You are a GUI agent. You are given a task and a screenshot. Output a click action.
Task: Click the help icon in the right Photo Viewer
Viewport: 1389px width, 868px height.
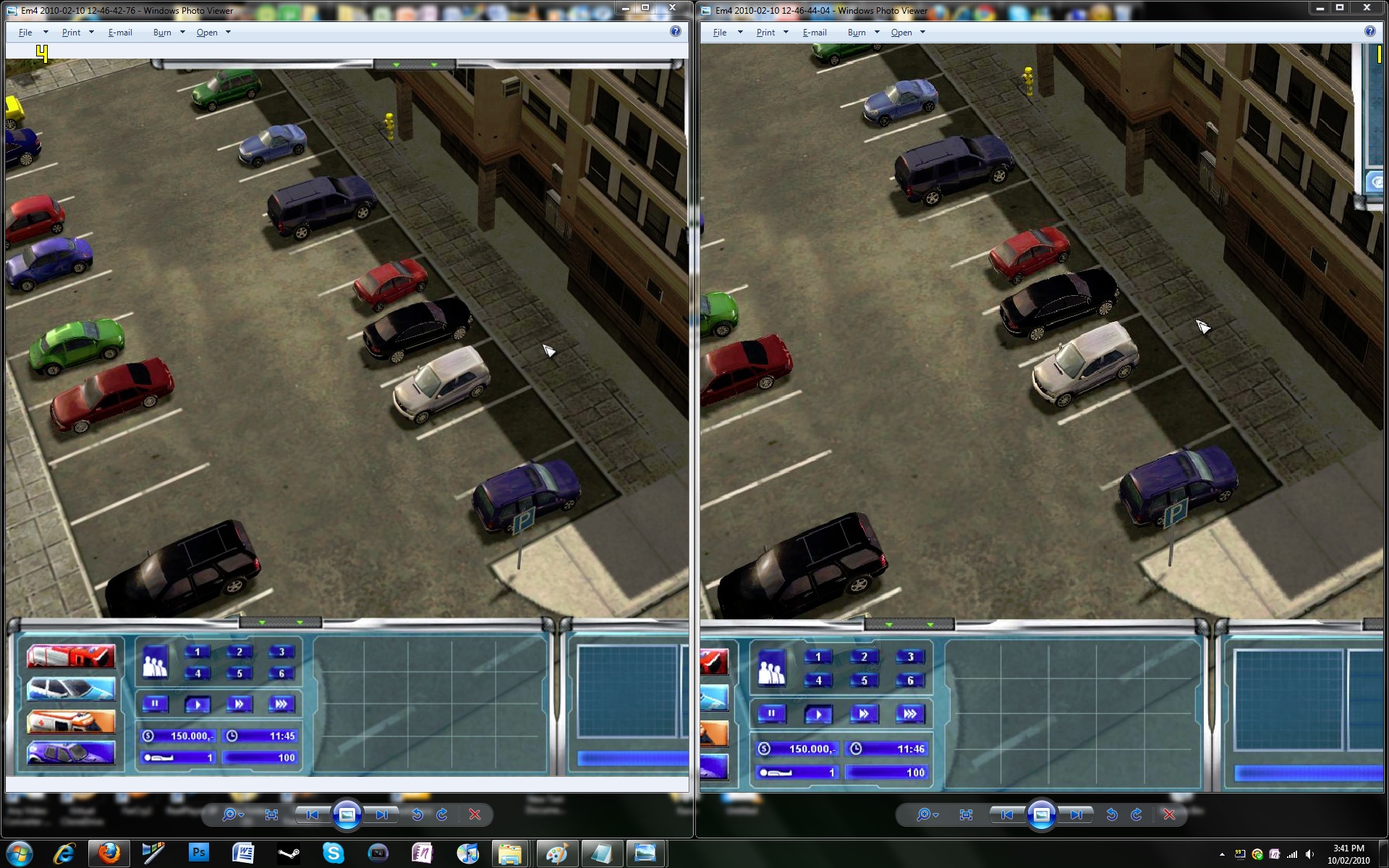[1370, 31]
